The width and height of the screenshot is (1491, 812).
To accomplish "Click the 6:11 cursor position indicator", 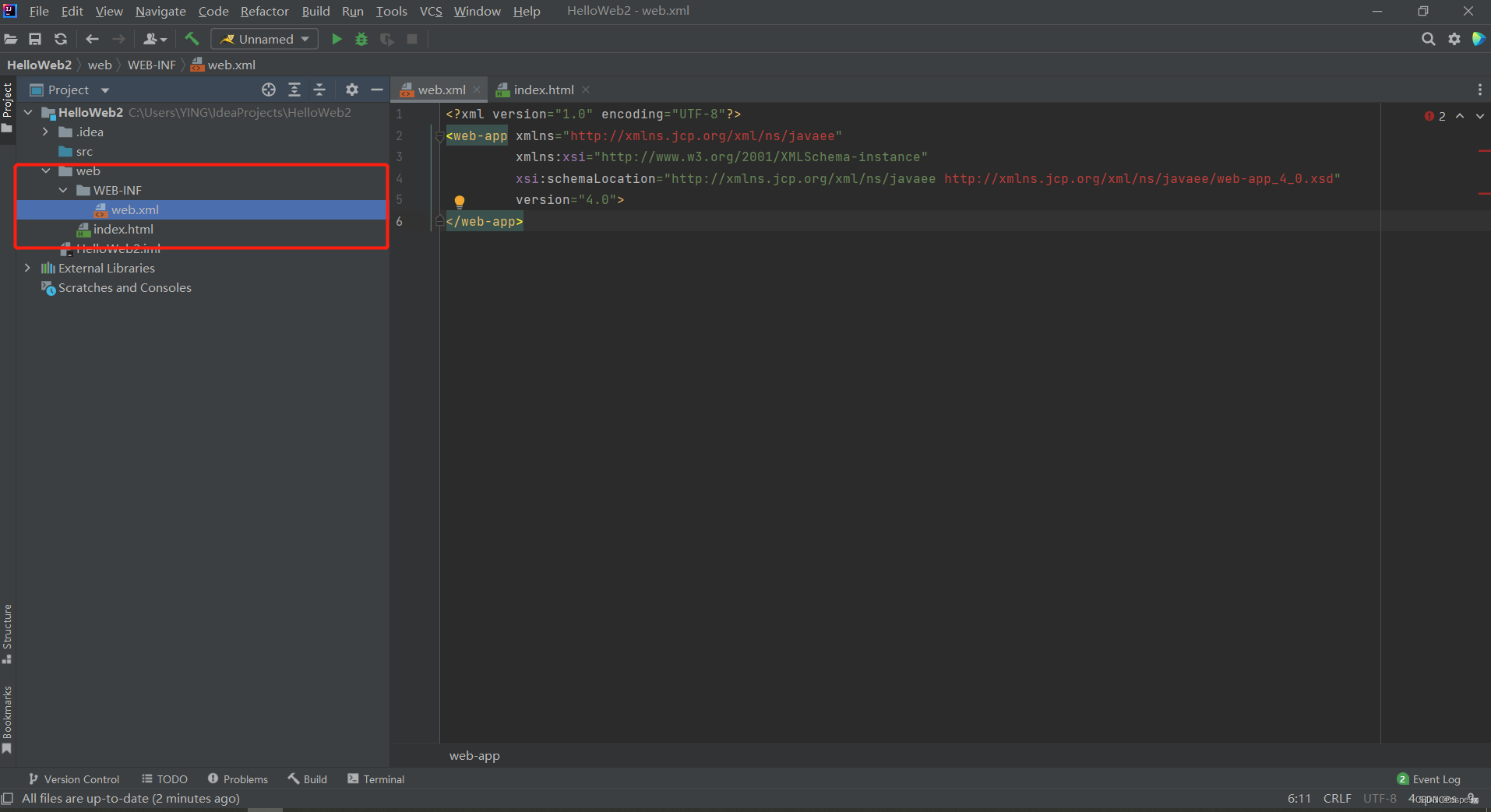I will tap(1299, 798).
